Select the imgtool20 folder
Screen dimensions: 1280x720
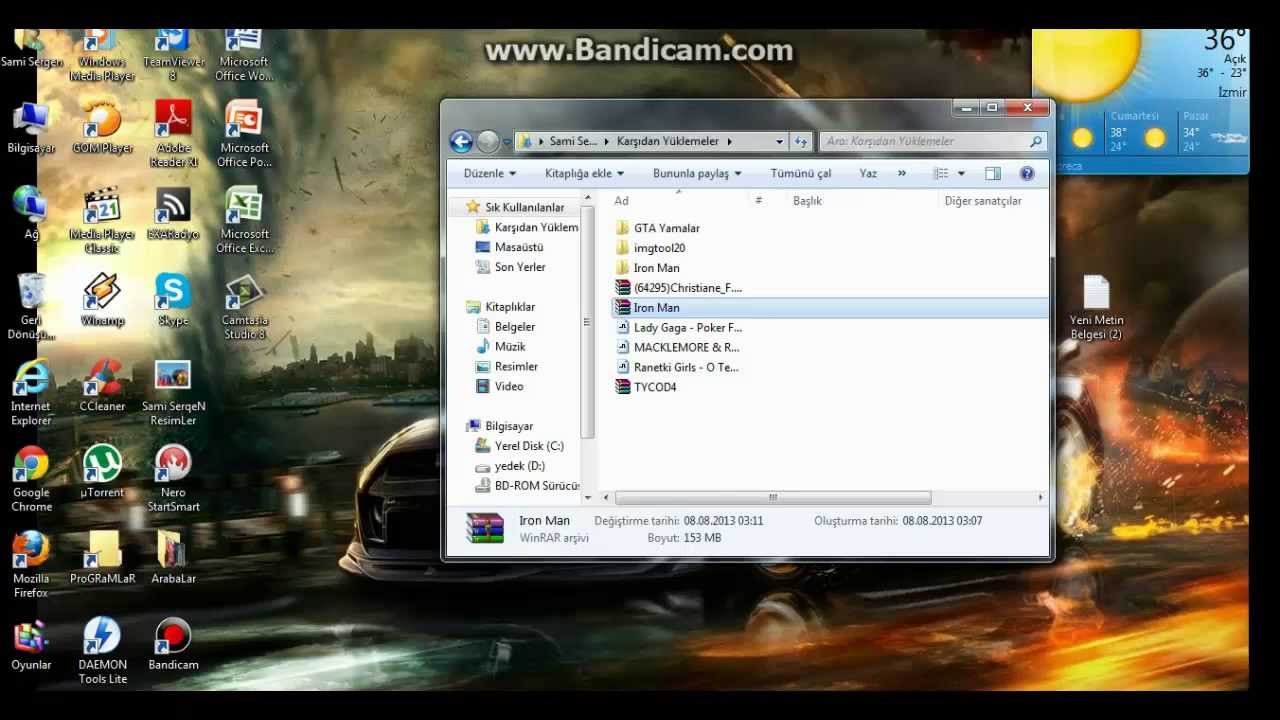(659, 248)
